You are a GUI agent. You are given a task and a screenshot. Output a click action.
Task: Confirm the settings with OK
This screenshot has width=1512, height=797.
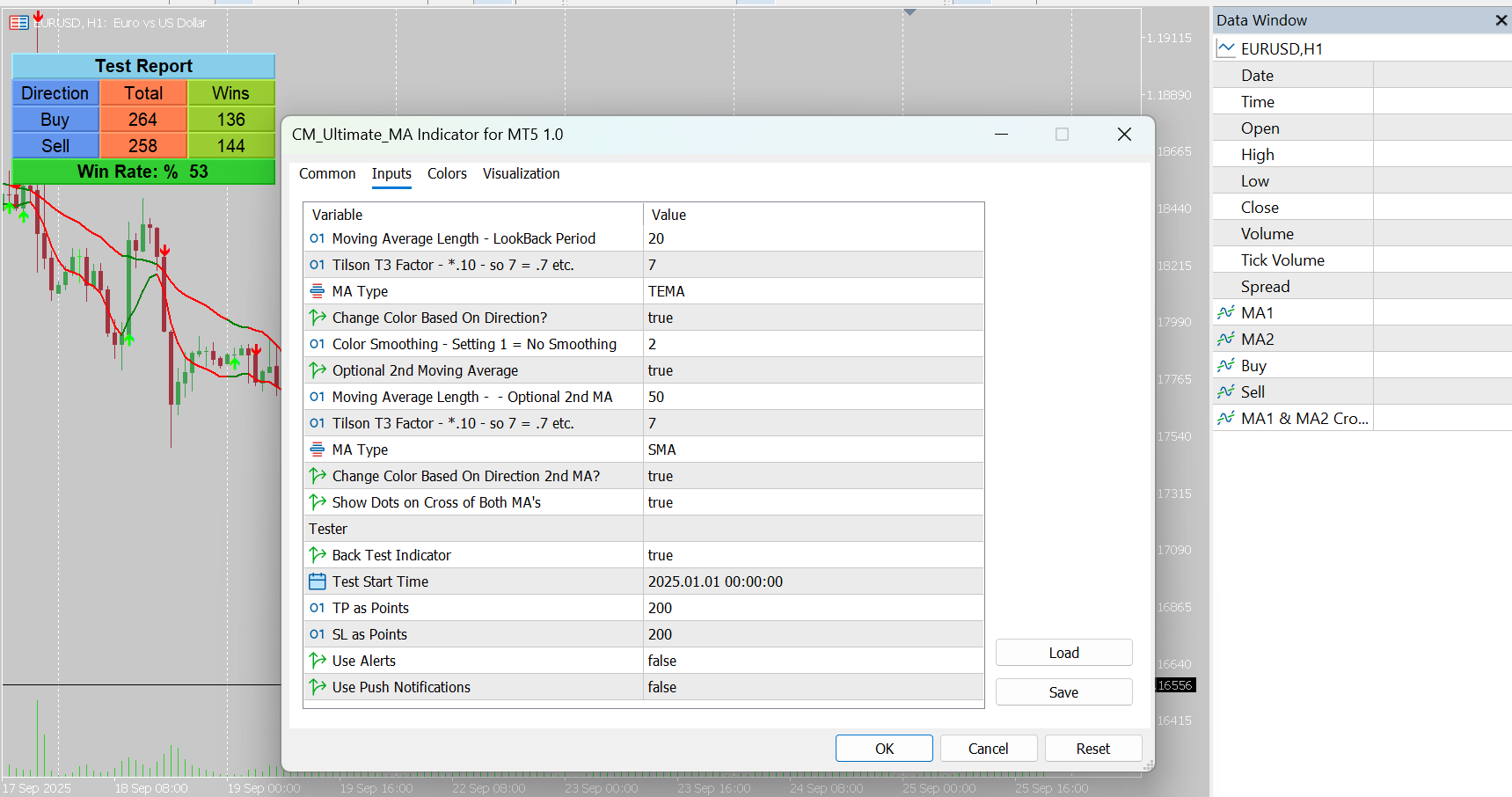[884, 749]
